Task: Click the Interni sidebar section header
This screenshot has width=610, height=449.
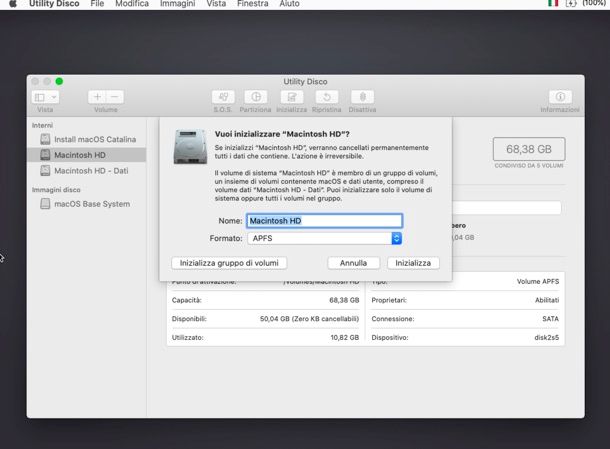Action: 42,125
